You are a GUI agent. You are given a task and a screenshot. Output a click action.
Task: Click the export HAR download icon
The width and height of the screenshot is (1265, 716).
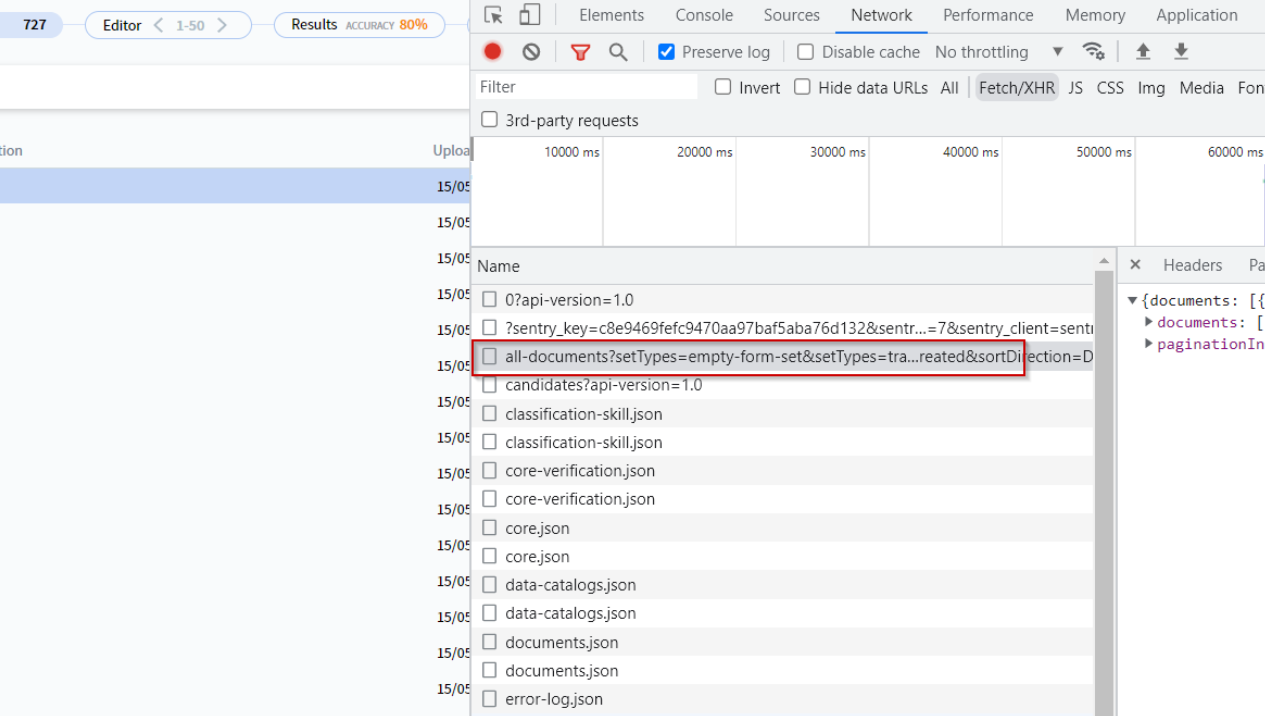click(1181, 52)
